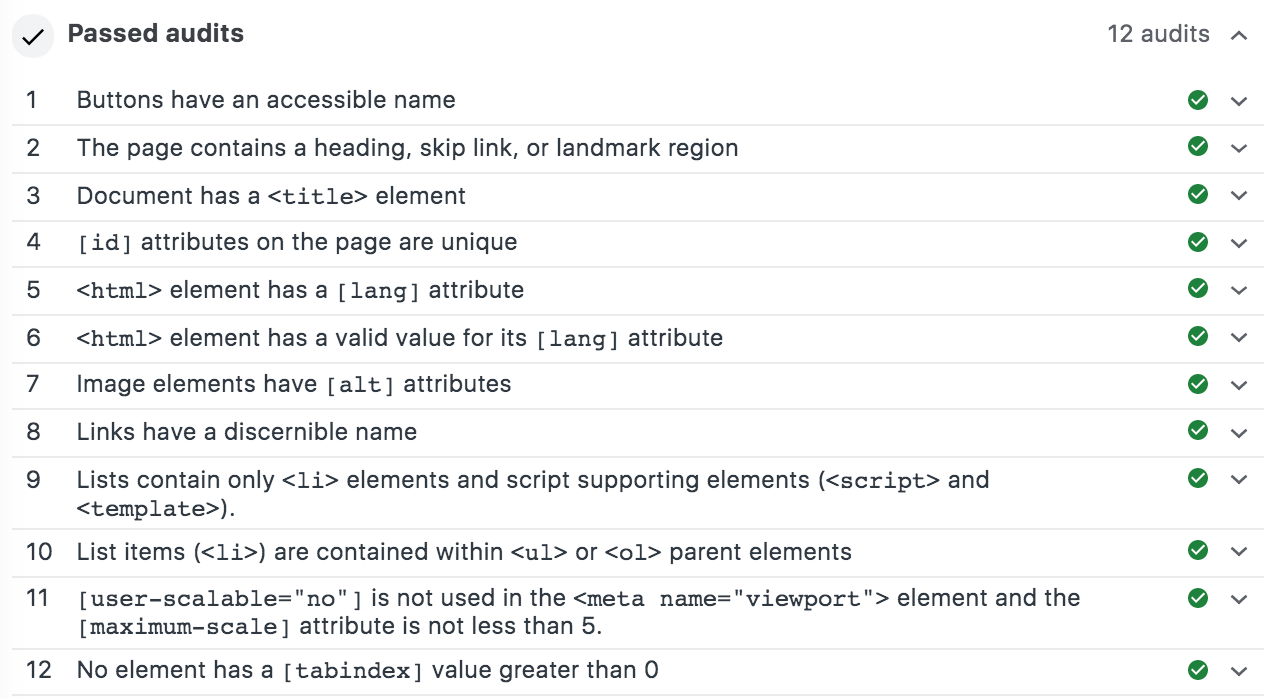The image size is (1276, 698).
Task: Click green check icon for unique id audit
Action: coord(1197,242)
